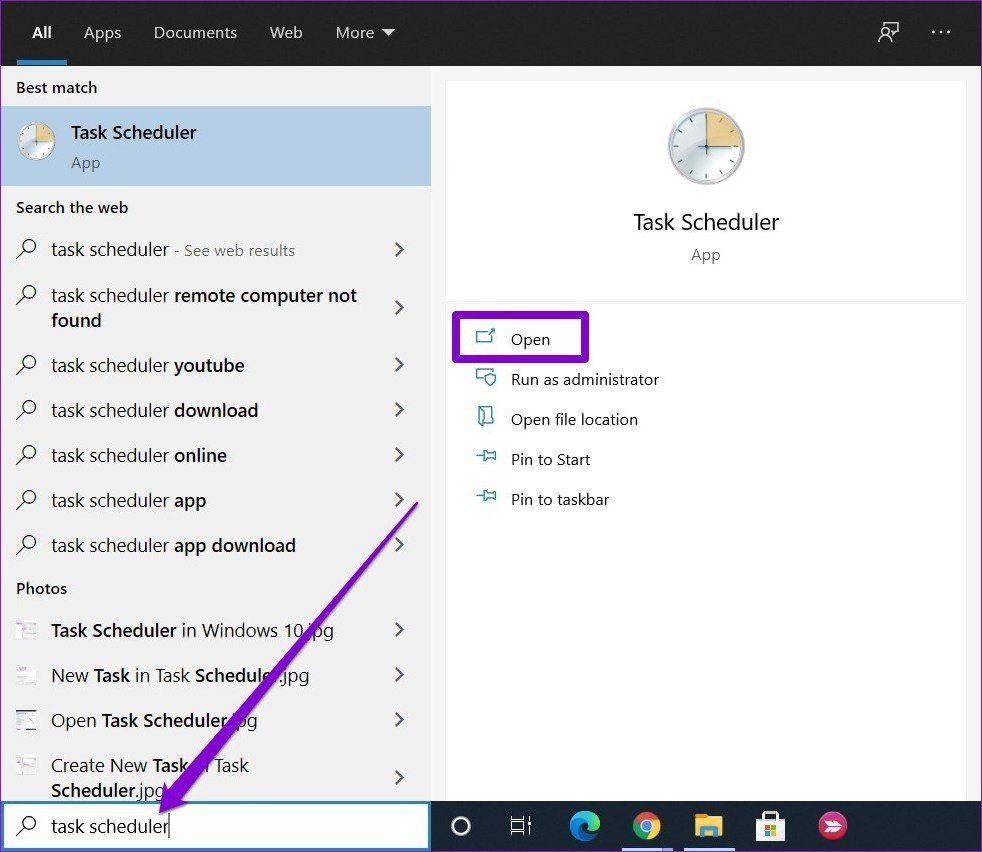Image resolution: width=982 pixels, height=852 pixels.
Task: Expand arrow for 'task scheduler' web results
Action: pos(399,250)
